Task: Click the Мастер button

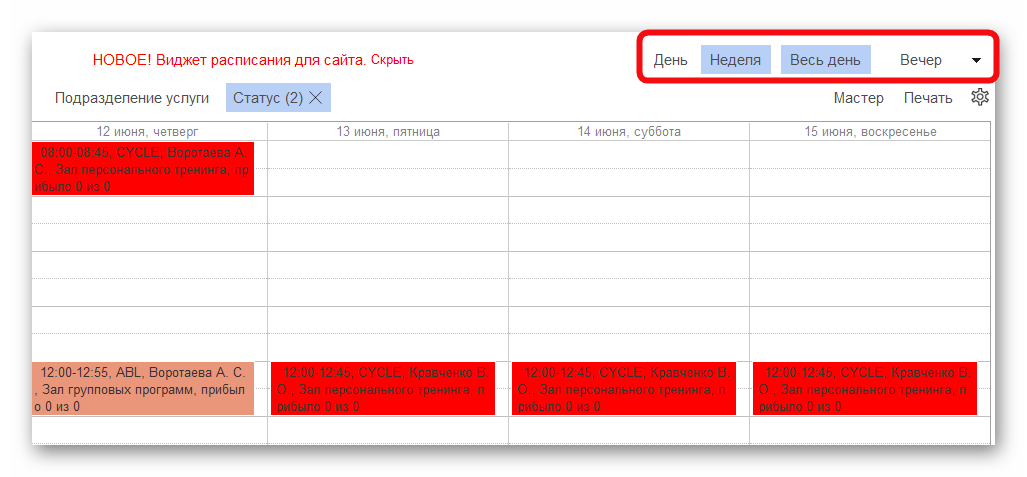Action: point(859,98)
